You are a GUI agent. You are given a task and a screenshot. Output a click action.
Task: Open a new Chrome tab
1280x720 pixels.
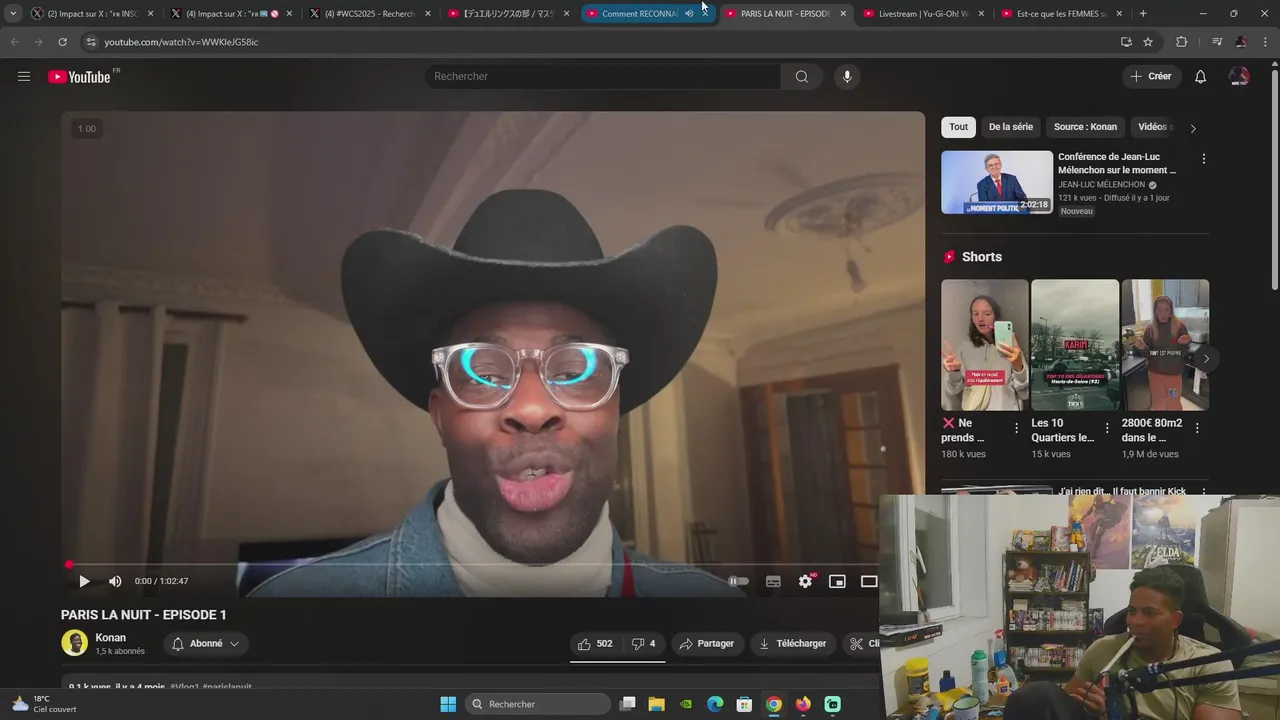pos(1143,14)
